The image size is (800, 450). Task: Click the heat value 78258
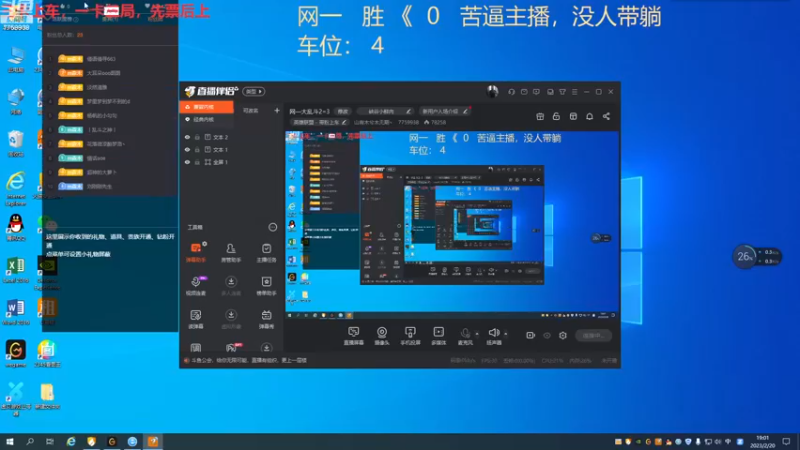coord(438,122)
